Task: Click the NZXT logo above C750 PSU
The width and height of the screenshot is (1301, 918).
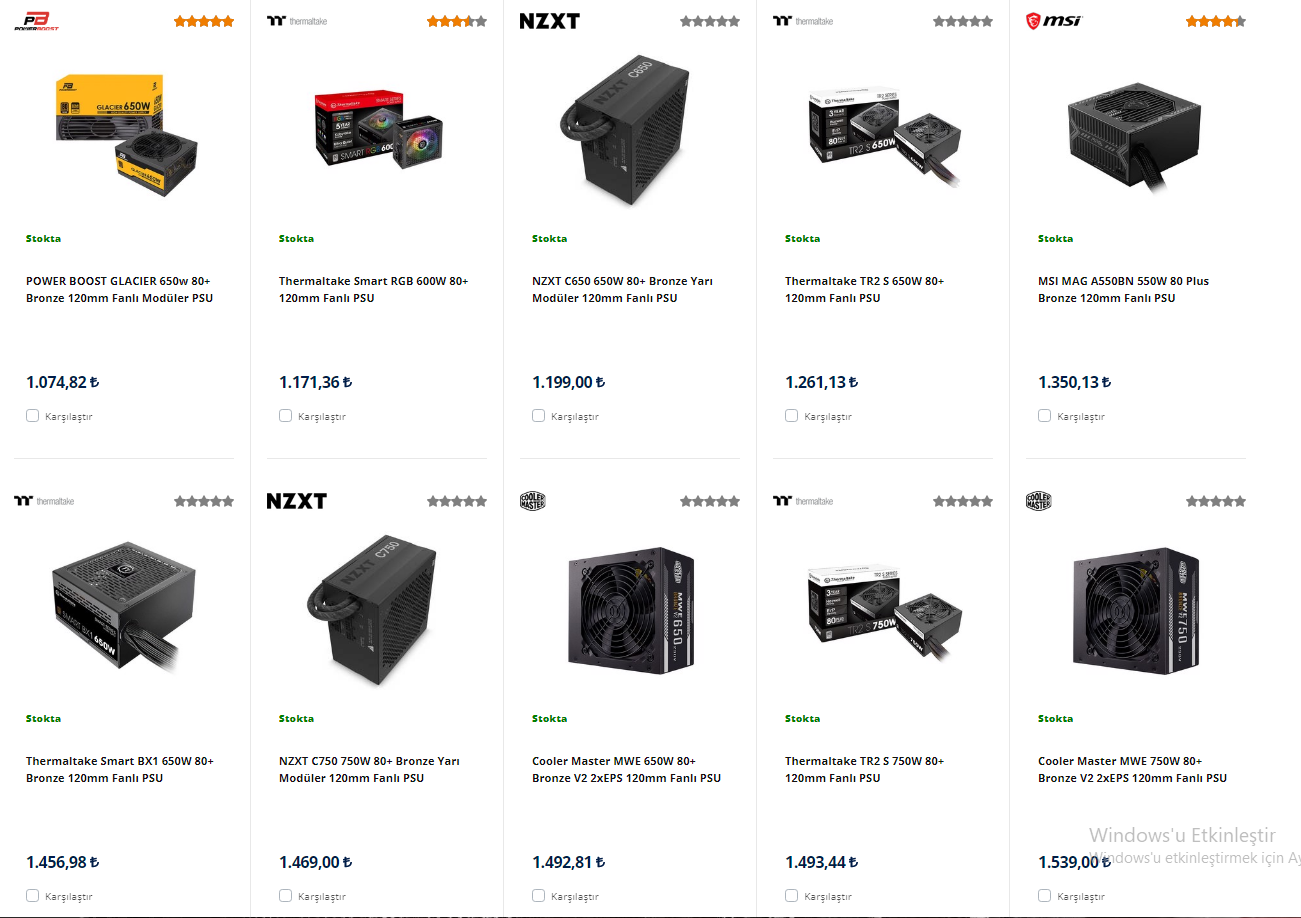Action: [296, 501]
